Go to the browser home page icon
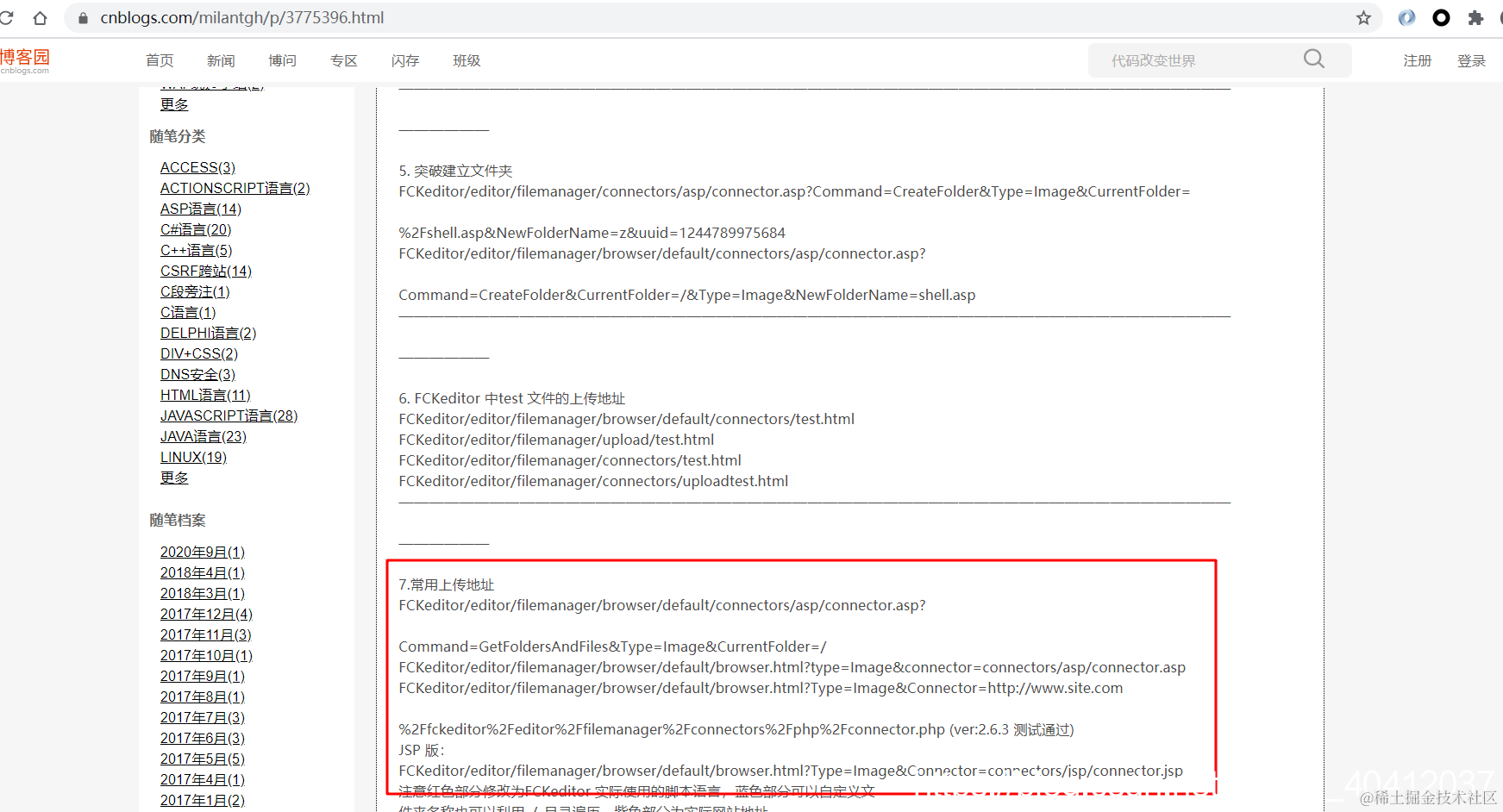This screenshot has width=1503, height=812. [x=40, y=17]
